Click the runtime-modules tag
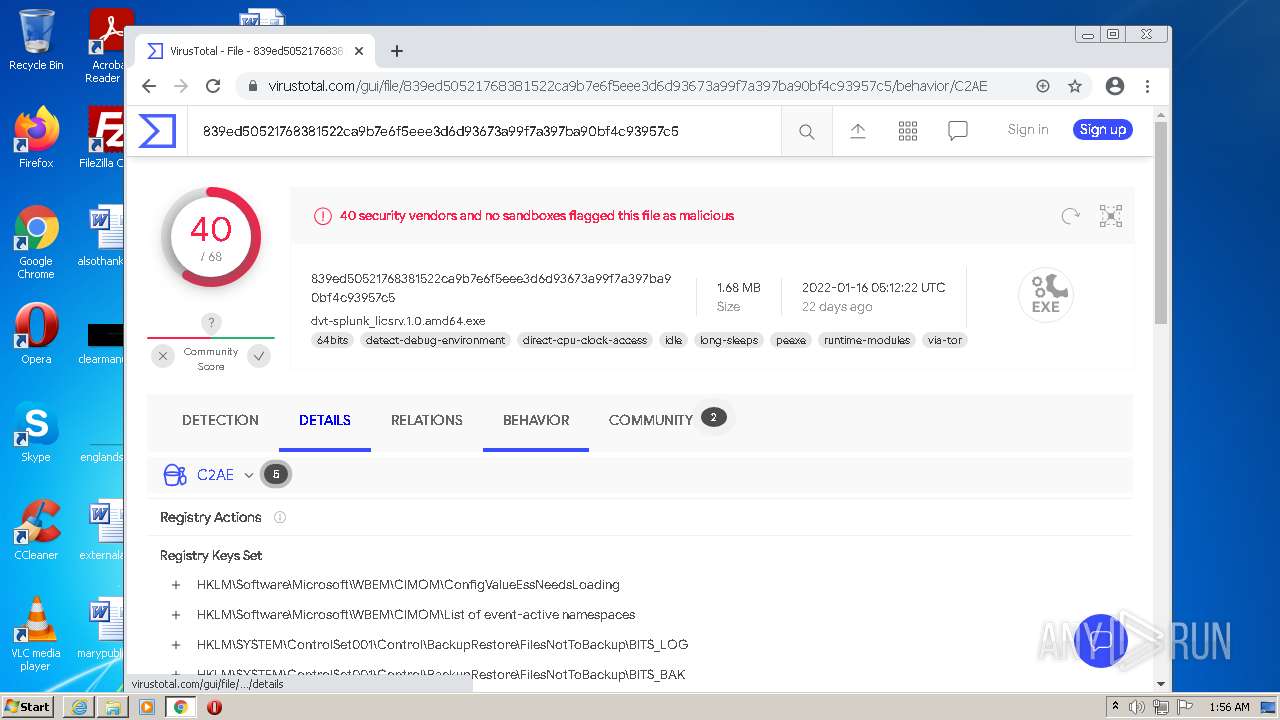The width and height of the screenshot is (1280, 720). pos(867,340)
